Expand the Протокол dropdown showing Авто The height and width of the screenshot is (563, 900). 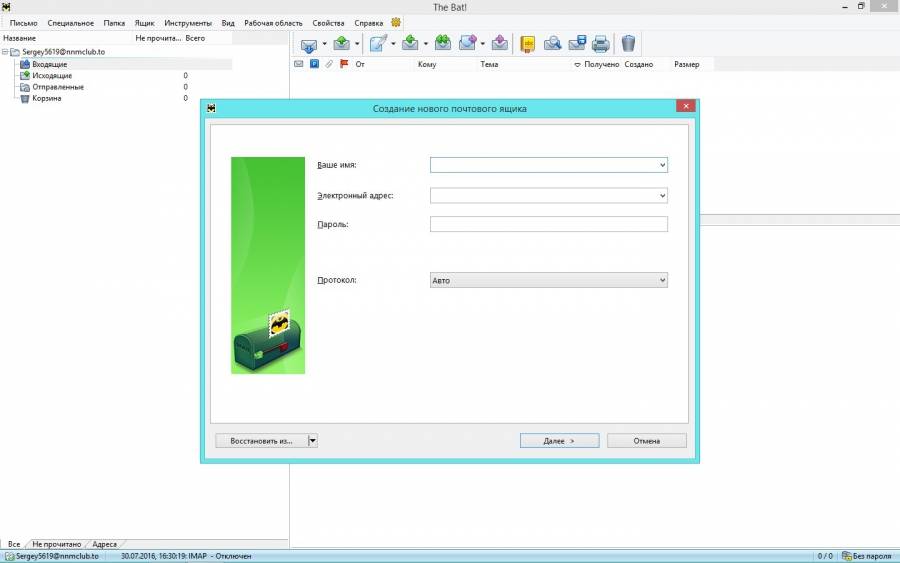[x=662, y=281]
